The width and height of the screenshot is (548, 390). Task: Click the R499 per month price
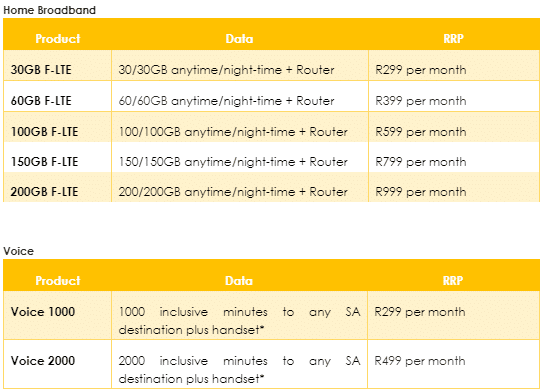tap(420, 360)
